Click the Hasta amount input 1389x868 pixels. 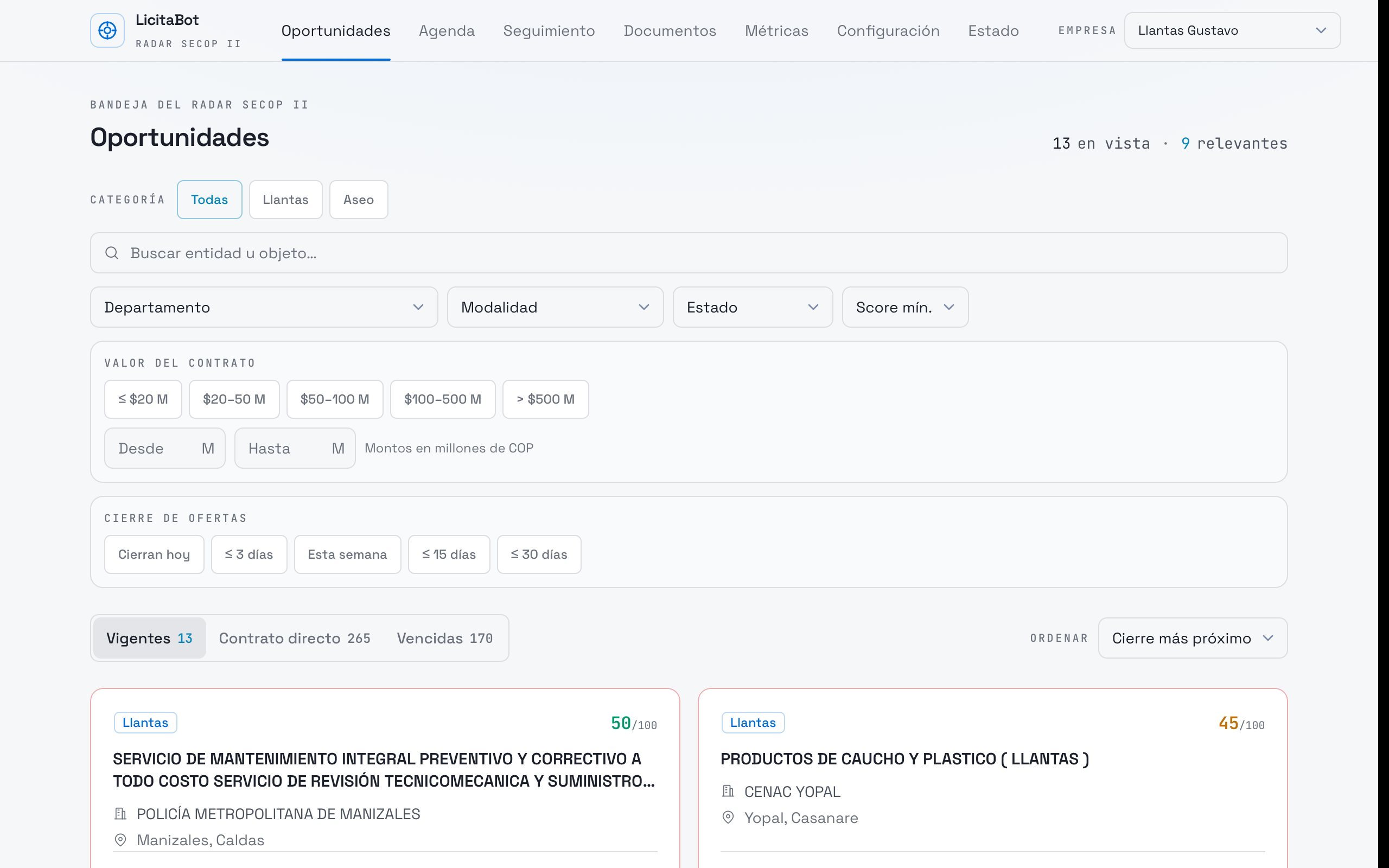[295, 448]
